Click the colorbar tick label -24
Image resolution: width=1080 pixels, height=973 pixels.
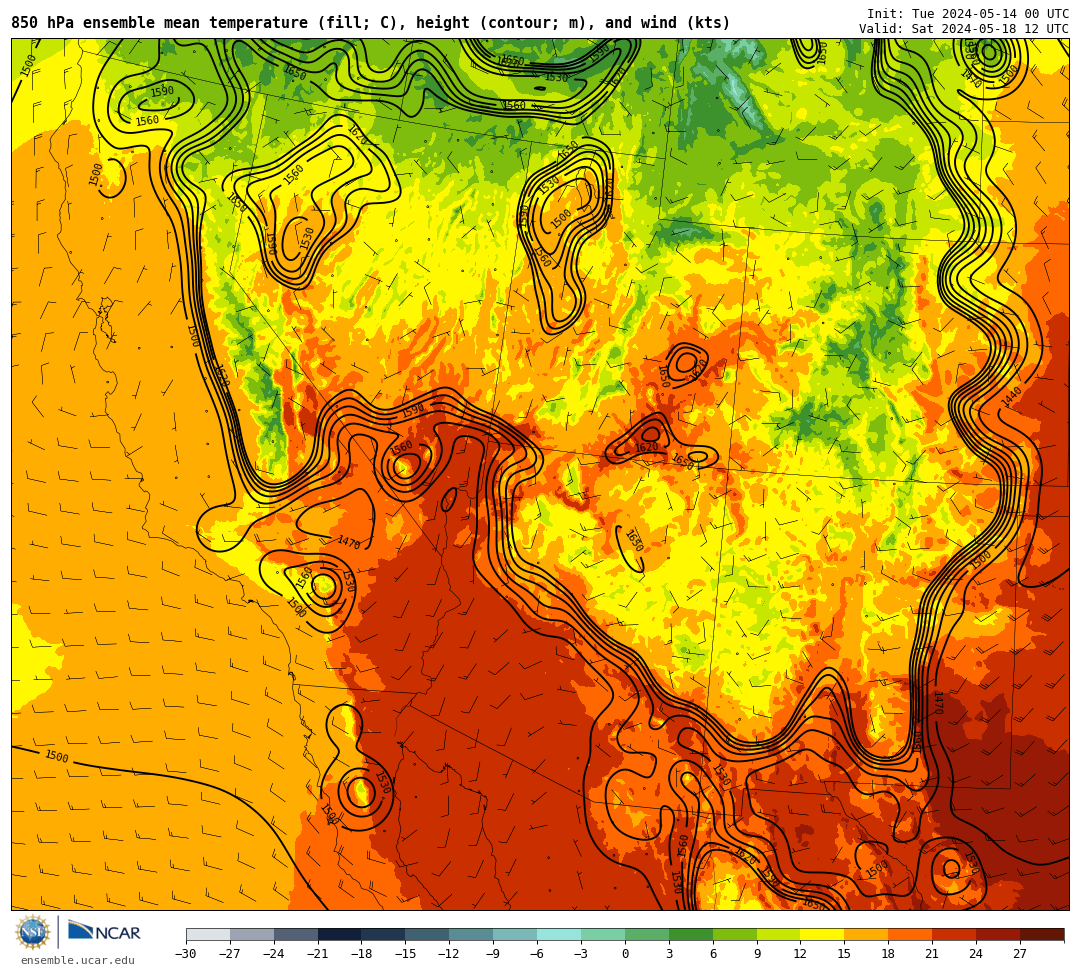point(274,954)
